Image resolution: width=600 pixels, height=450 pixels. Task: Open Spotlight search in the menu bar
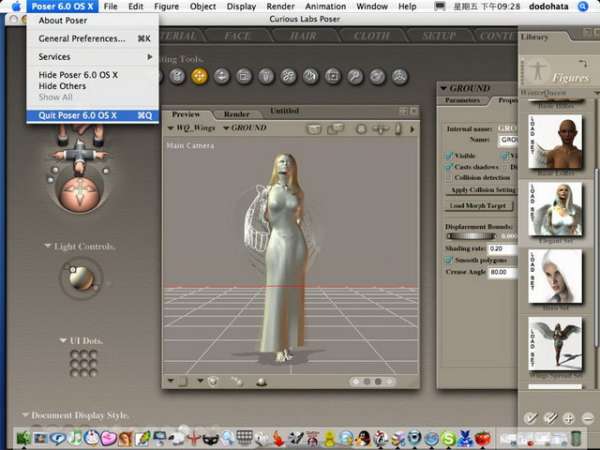pos(583,6)
